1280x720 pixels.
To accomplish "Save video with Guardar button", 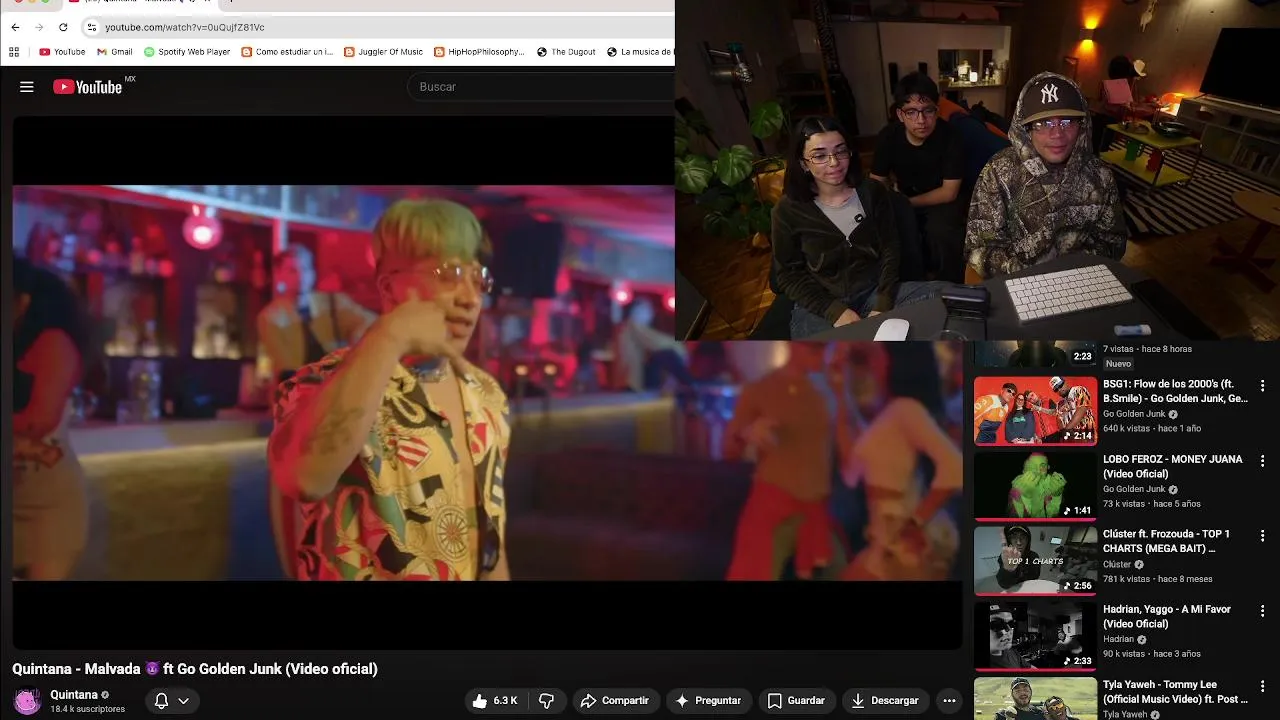I will point(796,701).
